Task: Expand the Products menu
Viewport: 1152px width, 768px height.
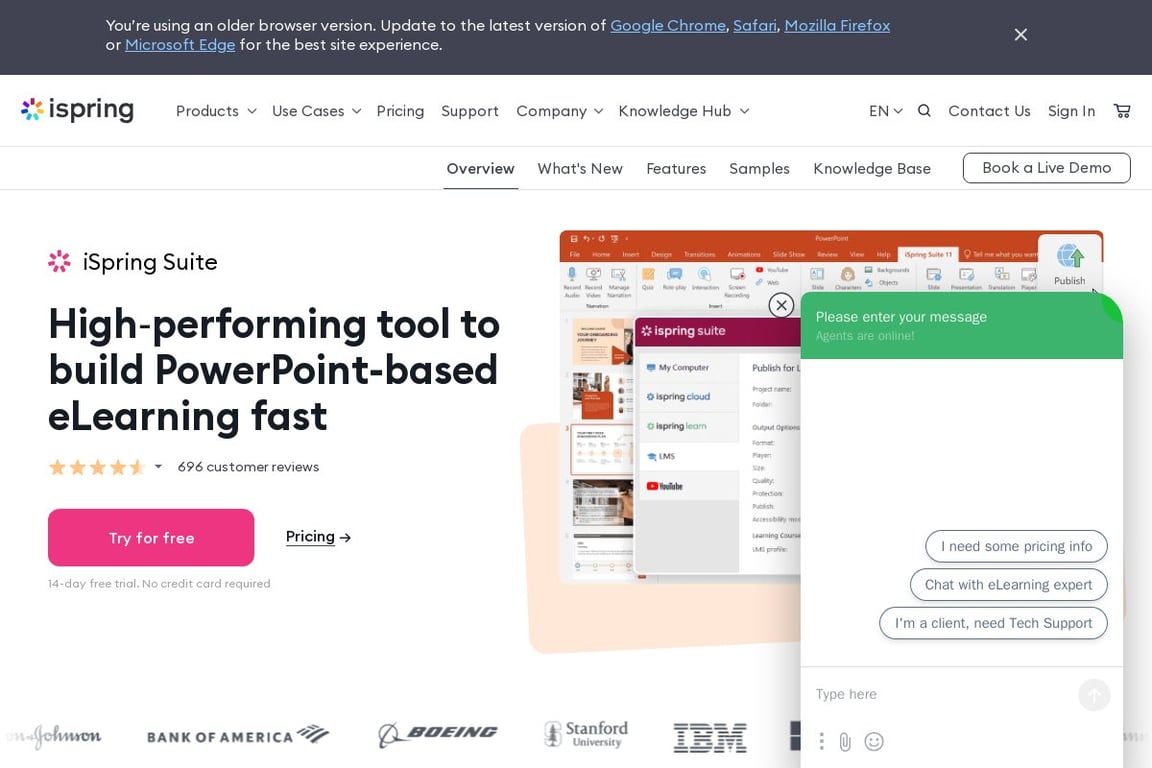Action: tap(216, 111)
